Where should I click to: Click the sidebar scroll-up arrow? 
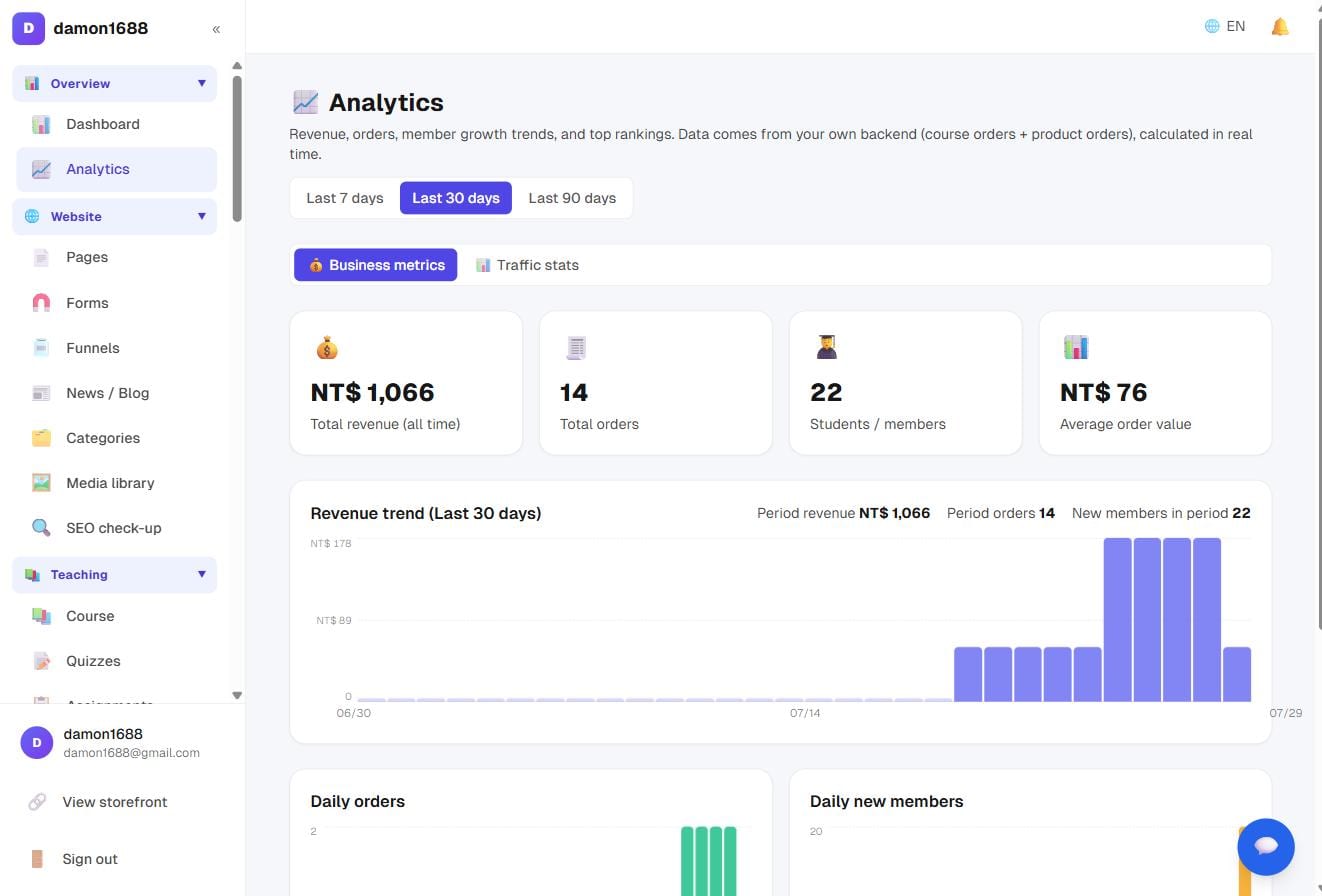pyautogui.click(x=237, y=66)
